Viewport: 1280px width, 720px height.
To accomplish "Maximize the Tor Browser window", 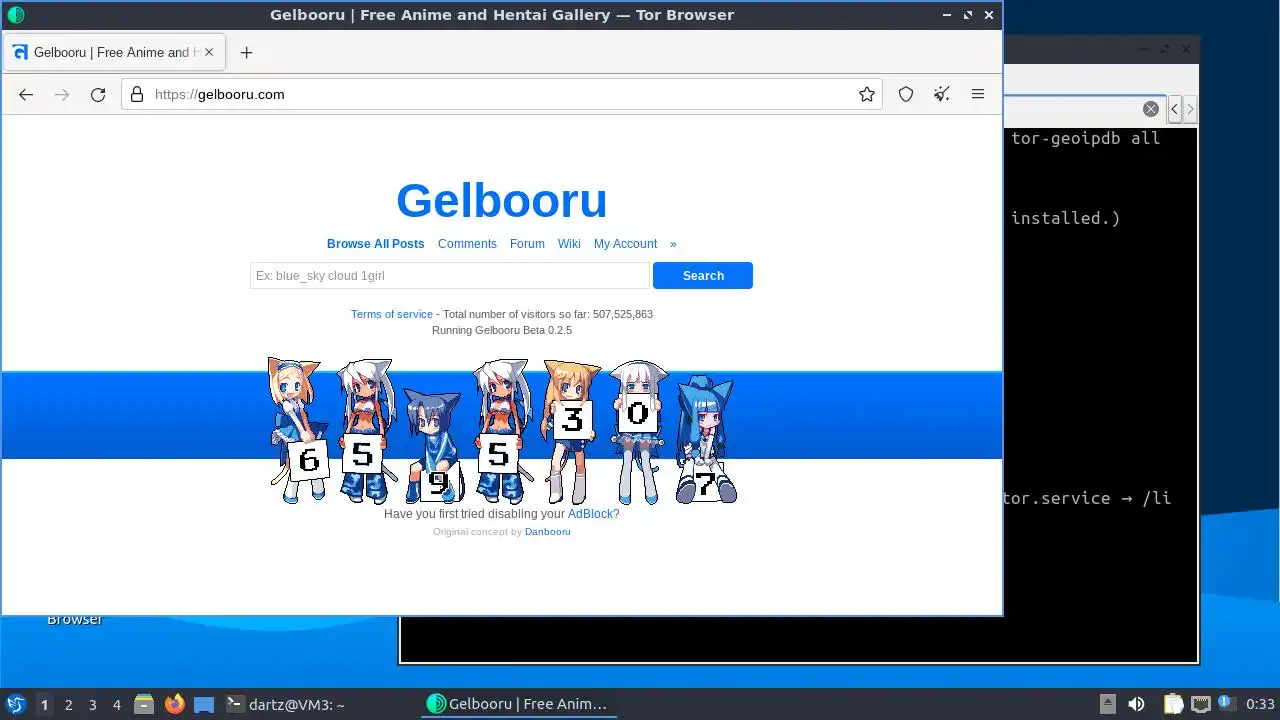I will click(968, 15).
